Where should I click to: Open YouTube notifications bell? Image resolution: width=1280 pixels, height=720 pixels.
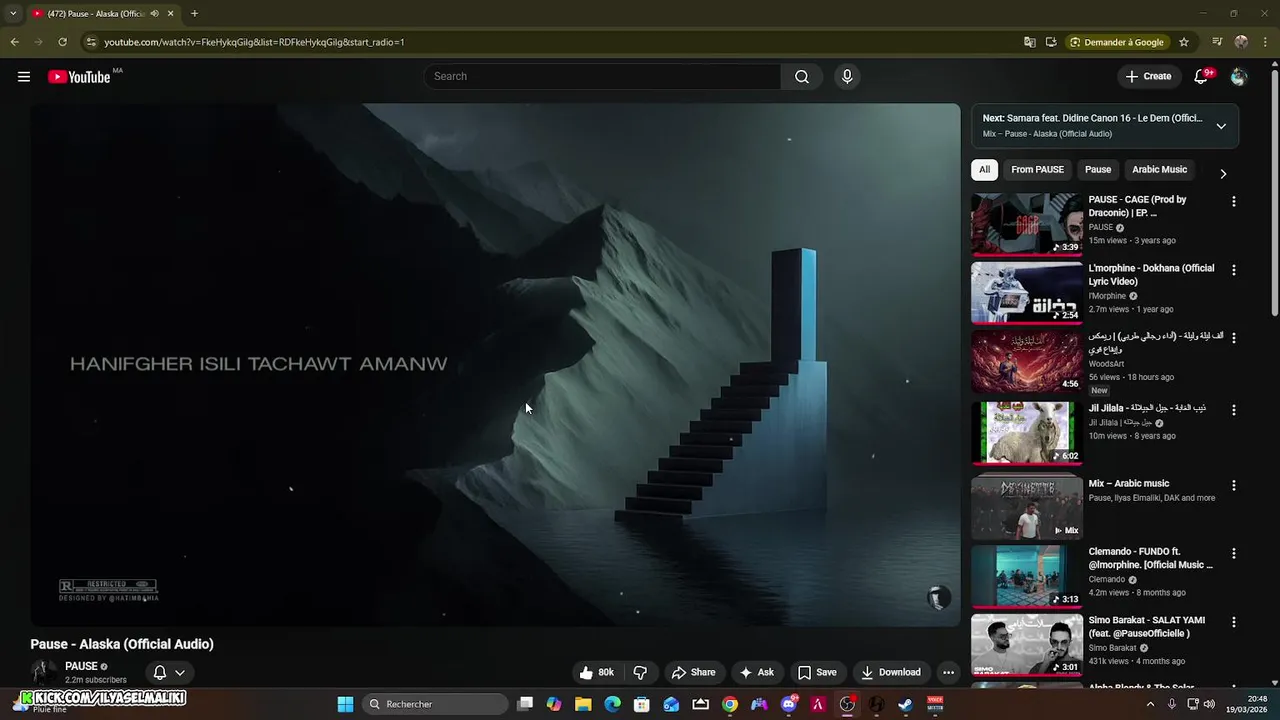[1201, 77]
